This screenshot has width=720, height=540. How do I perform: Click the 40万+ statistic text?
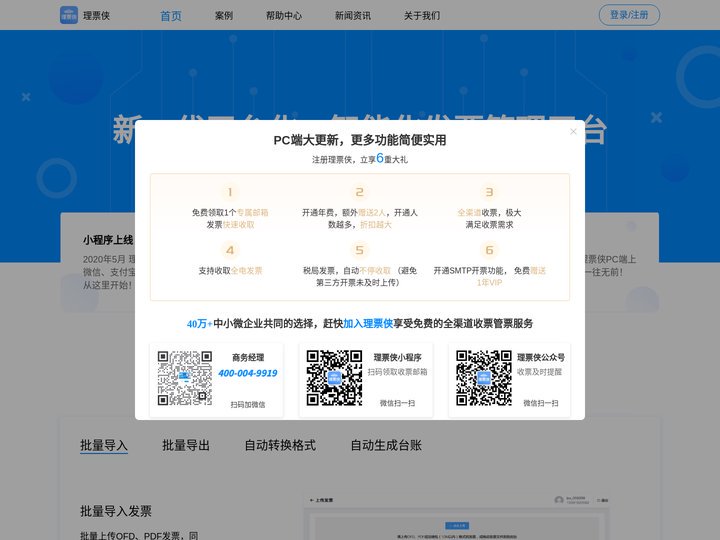click(x=199, y=324)
